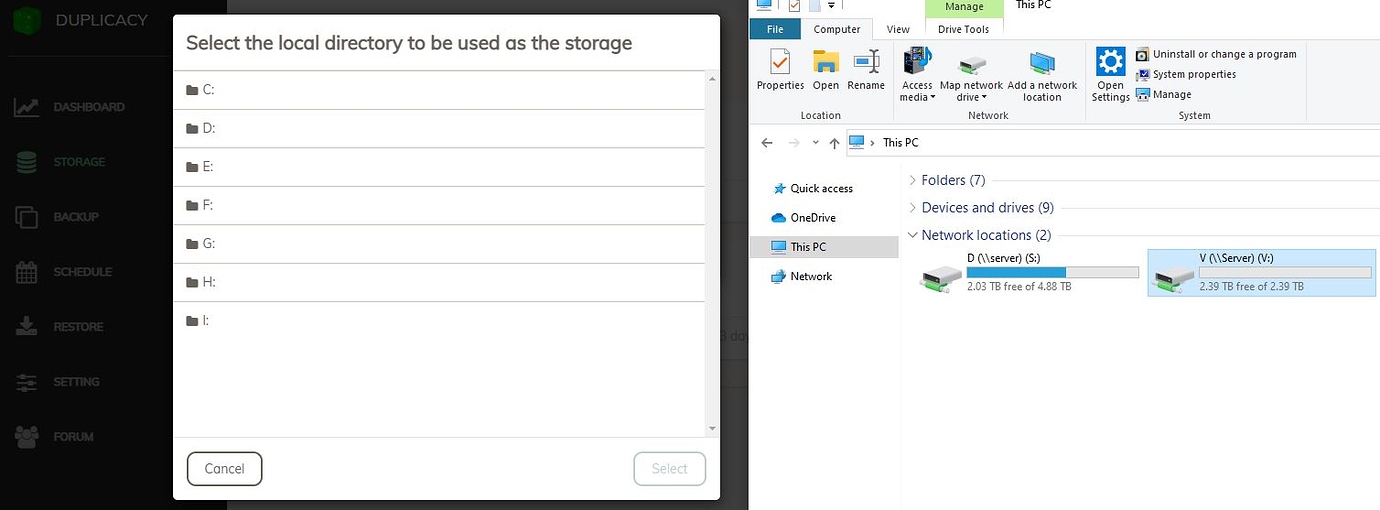Switch to the Drive Tools tab
The height and width of the screenshot is (510, 1380).
pos(964,29)
